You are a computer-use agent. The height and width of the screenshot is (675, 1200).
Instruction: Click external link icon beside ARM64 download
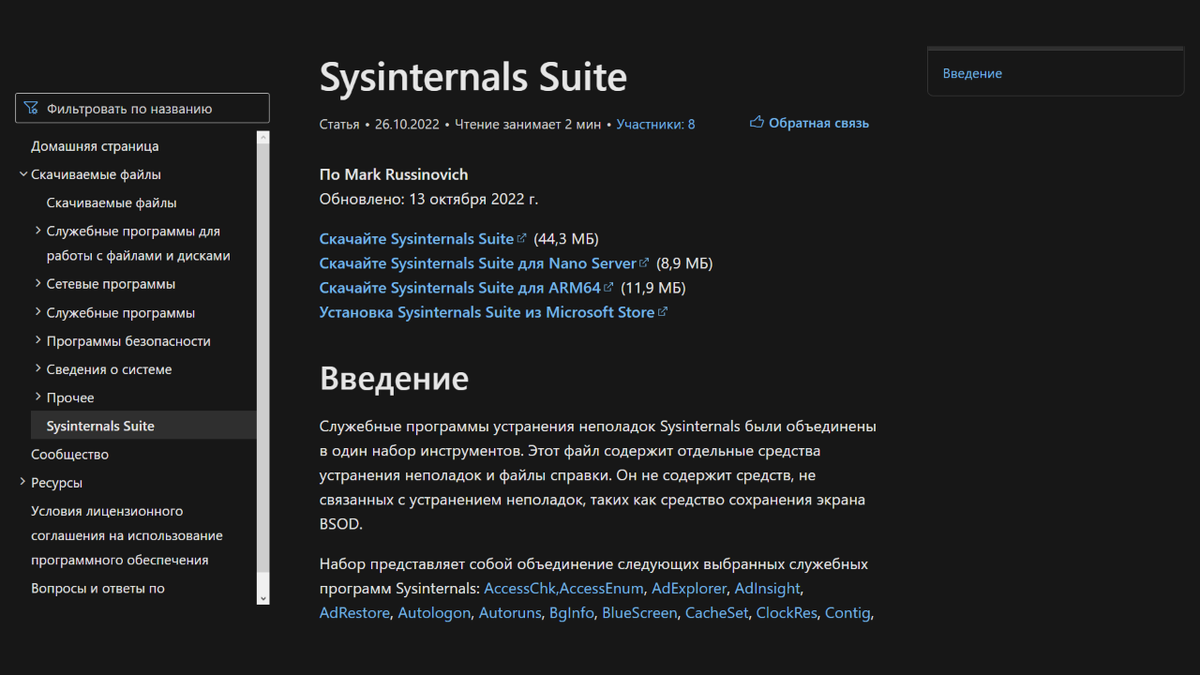click(x=610, y=287)
